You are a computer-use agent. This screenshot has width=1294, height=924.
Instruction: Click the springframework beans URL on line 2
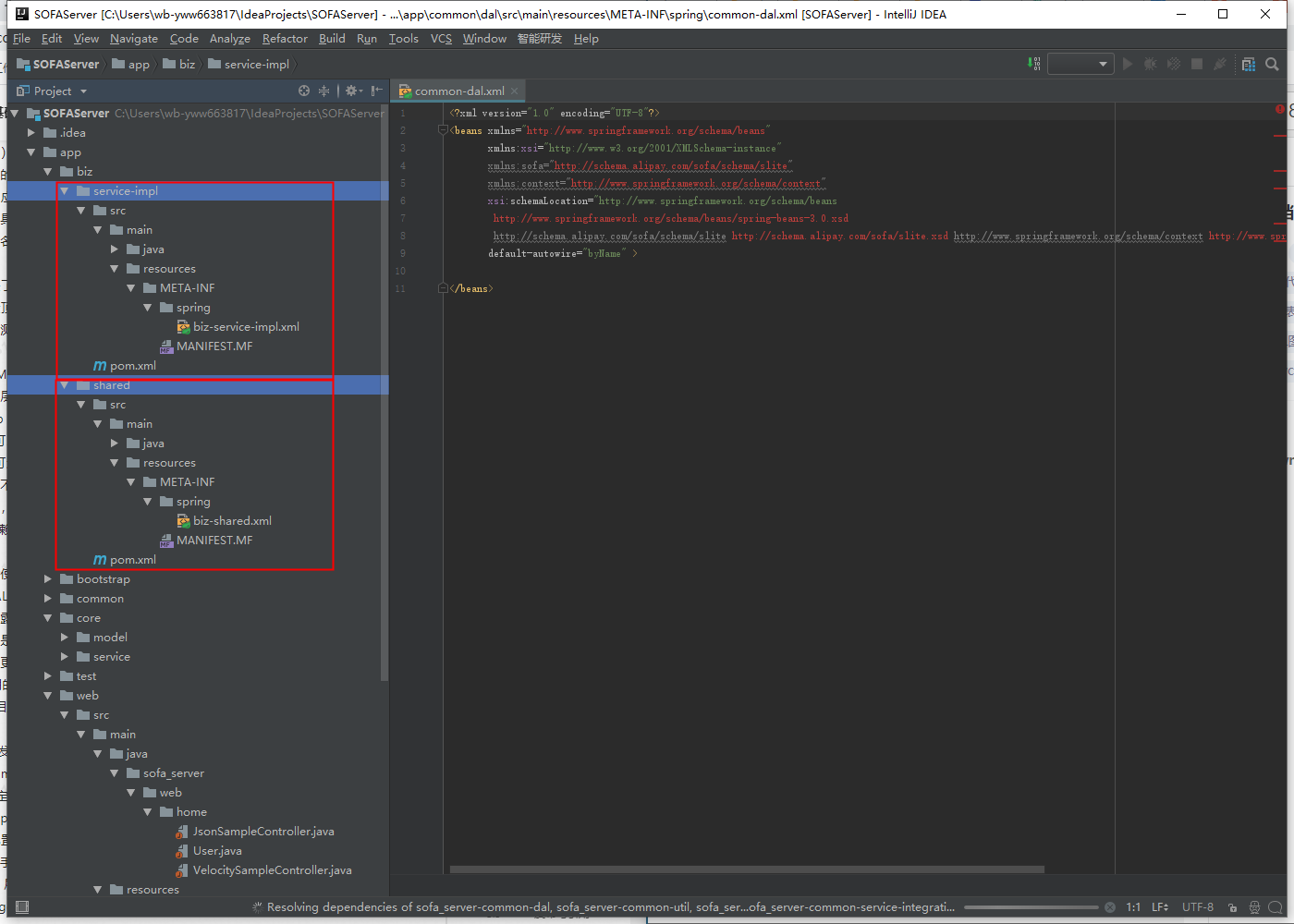tap(645, 130)
